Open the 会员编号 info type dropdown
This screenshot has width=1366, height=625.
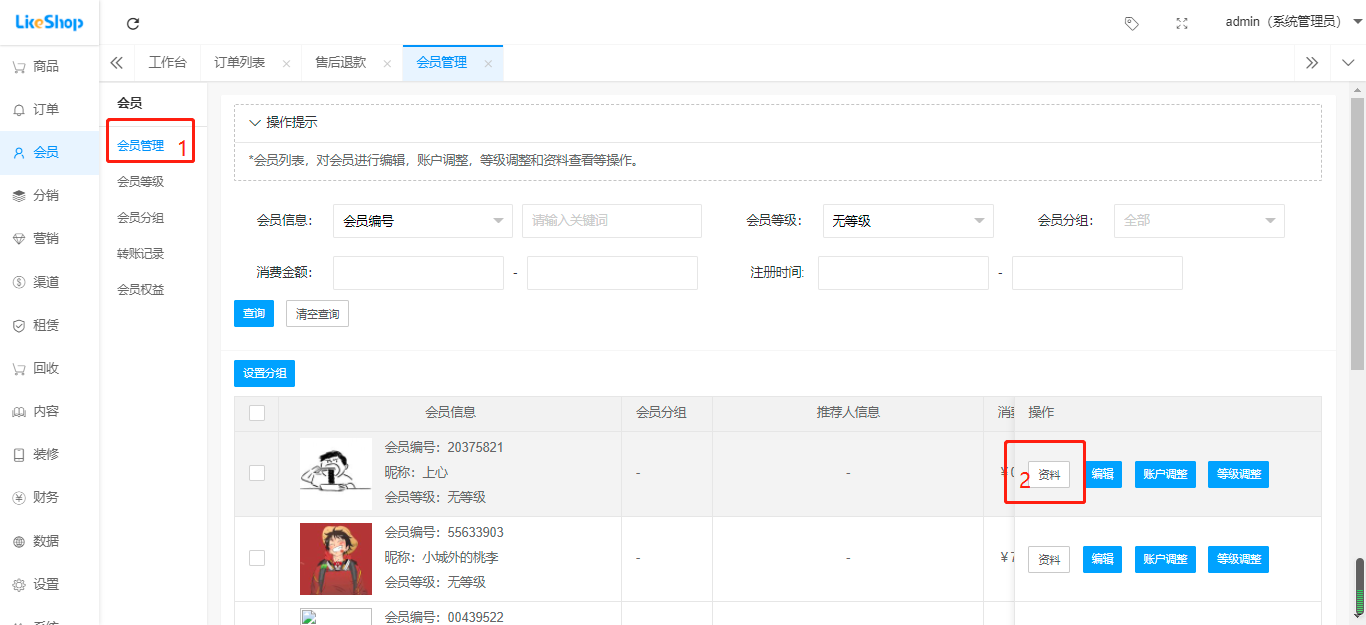pos(423,220)
